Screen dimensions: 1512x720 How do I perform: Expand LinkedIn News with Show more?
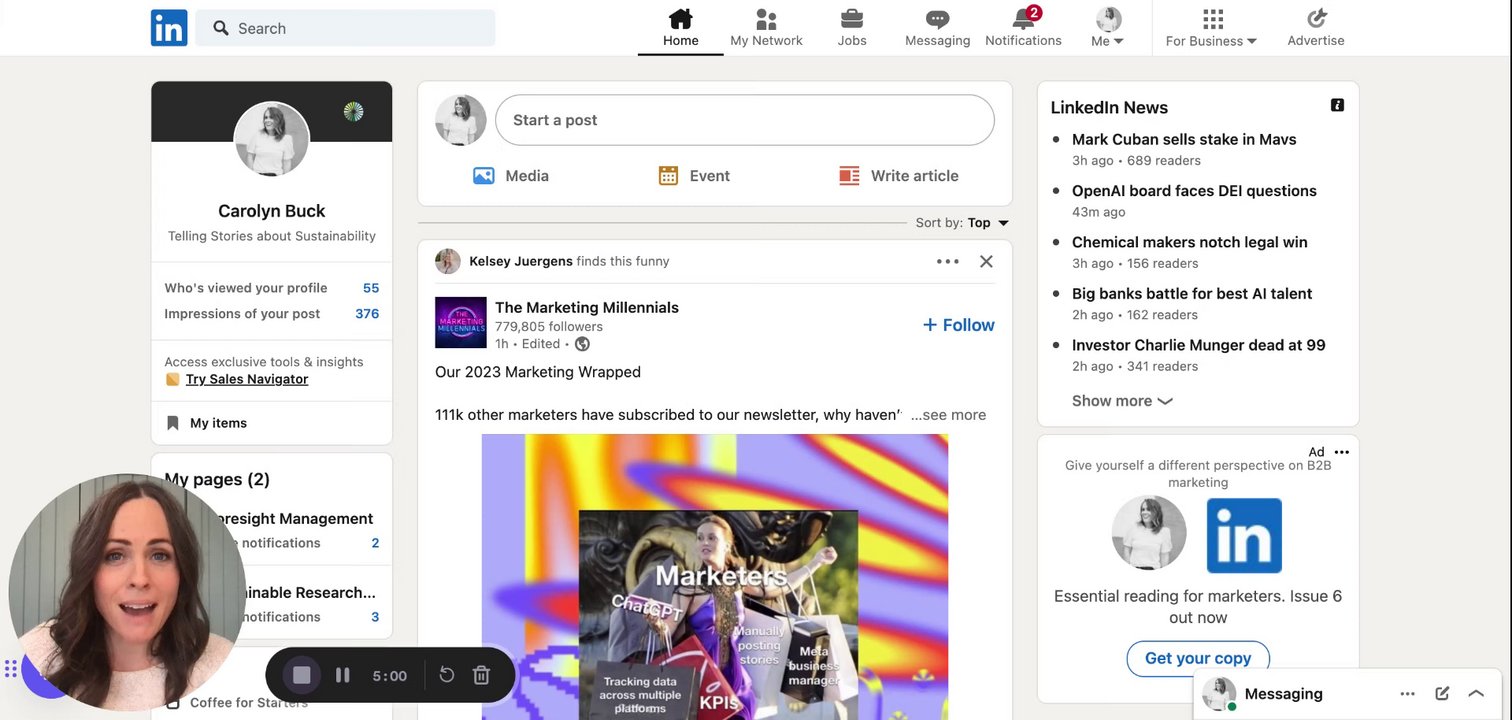(1122, 401)
